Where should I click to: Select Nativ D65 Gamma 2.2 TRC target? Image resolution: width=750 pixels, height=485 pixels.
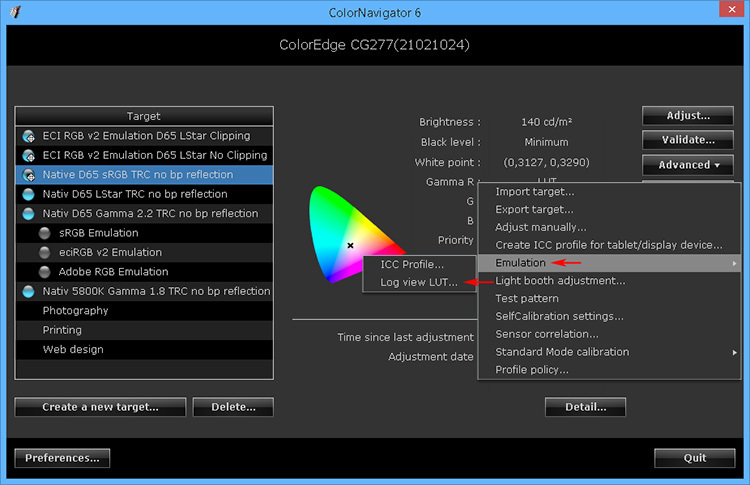(144, 213)
